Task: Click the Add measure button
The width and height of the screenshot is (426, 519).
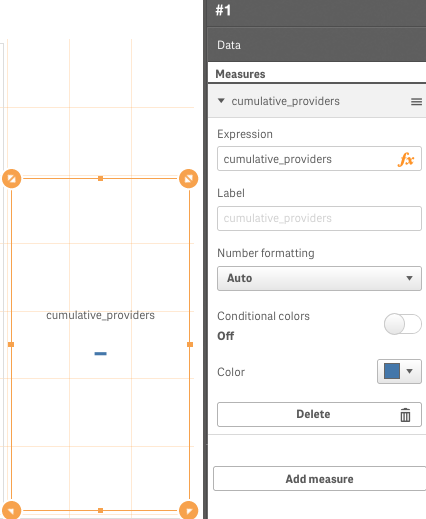Action: click(320, 479)
